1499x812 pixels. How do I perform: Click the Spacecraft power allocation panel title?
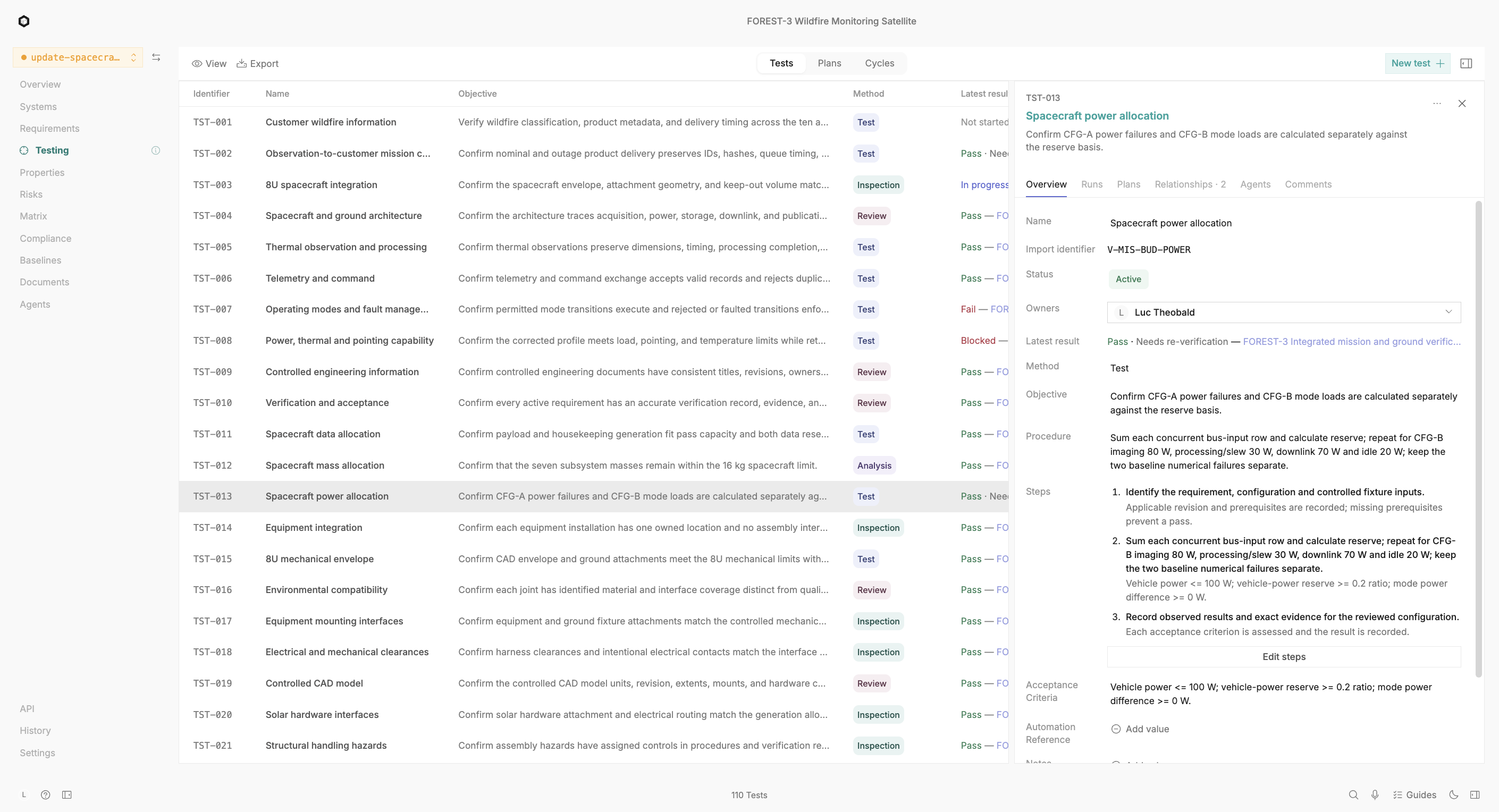(x=1097, y=116)
